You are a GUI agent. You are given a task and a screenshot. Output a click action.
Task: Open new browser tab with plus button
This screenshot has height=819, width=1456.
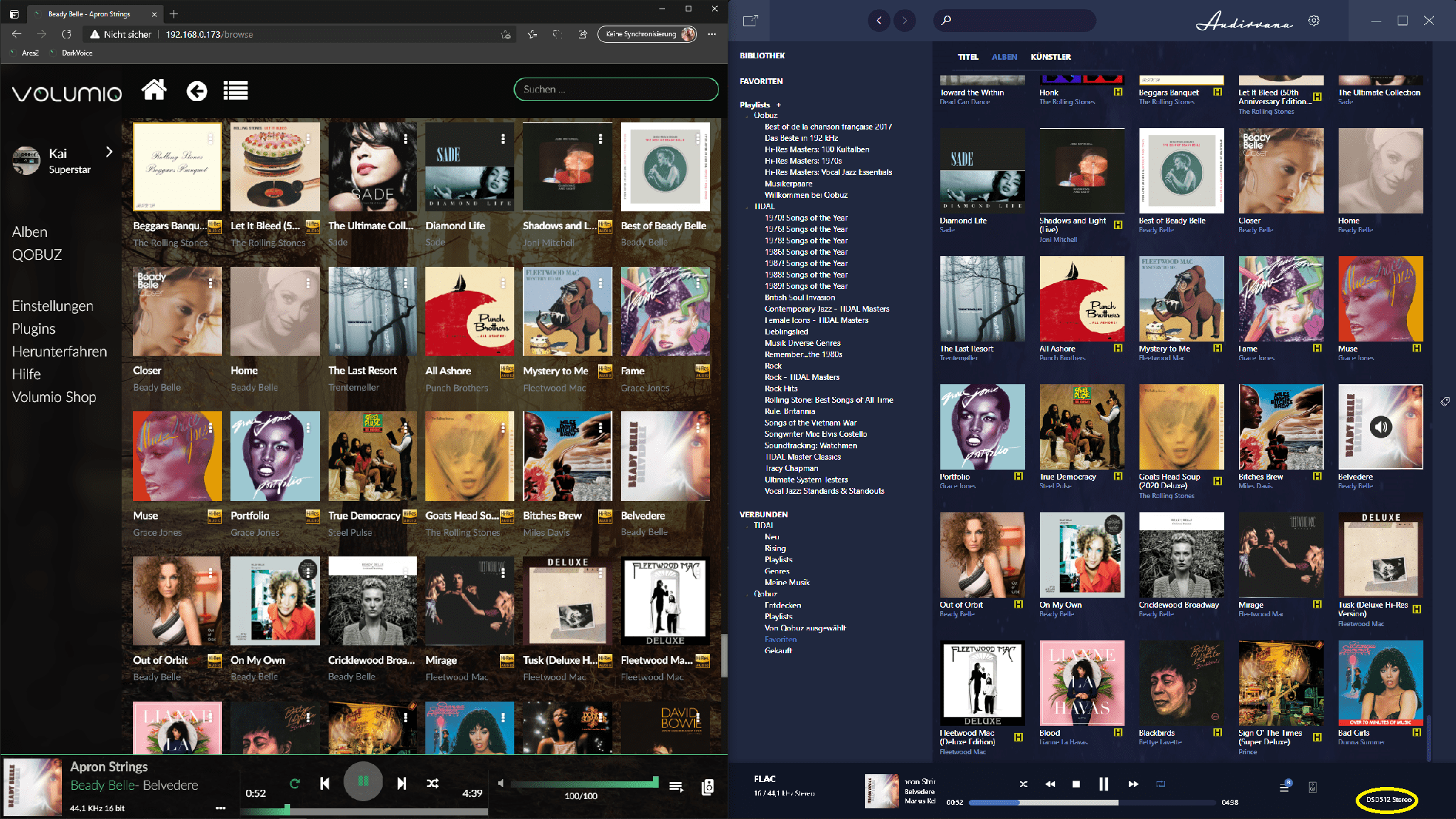tap(174, 14)
